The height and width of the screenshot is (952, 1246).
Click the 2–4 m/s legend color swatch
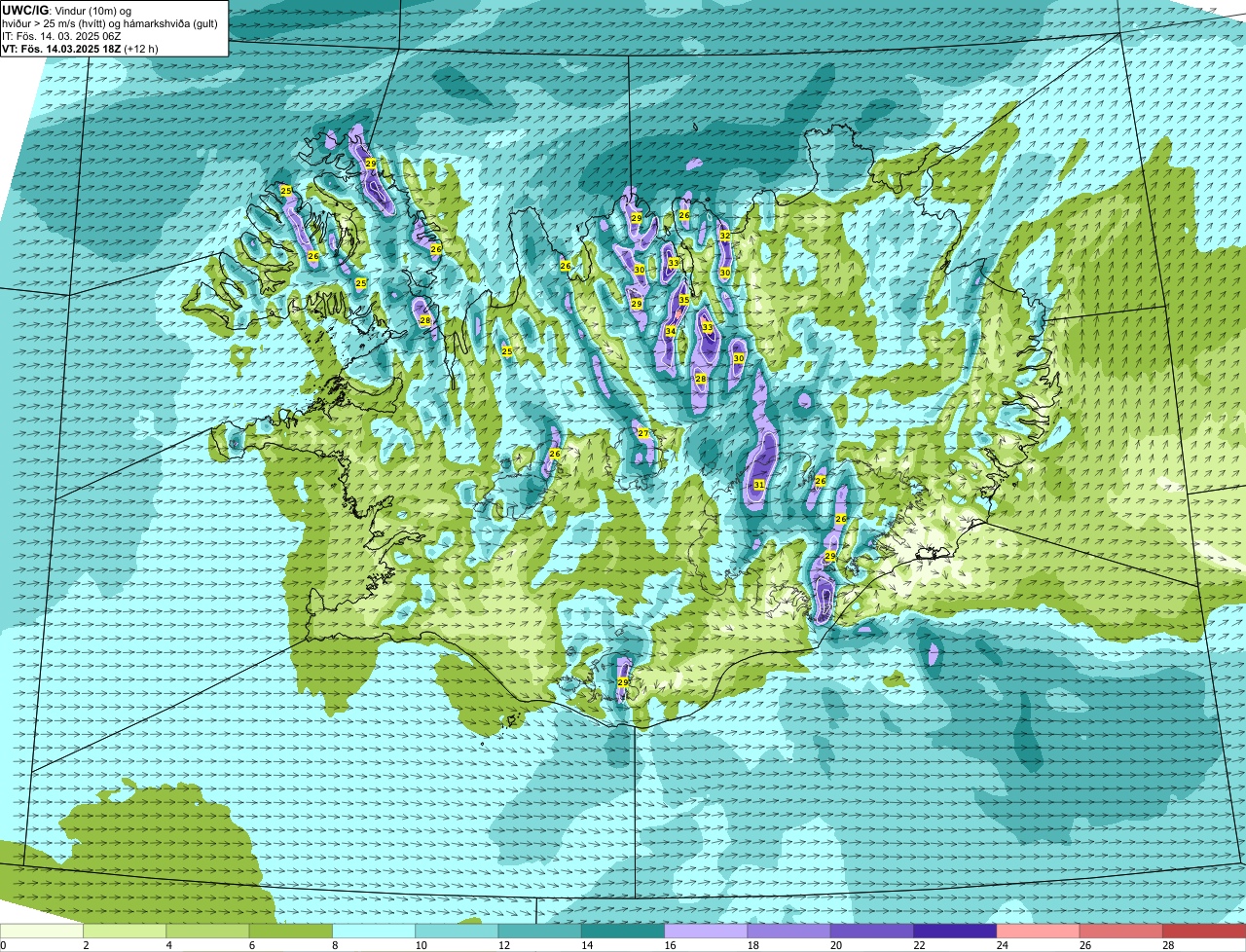click(125, 932)
